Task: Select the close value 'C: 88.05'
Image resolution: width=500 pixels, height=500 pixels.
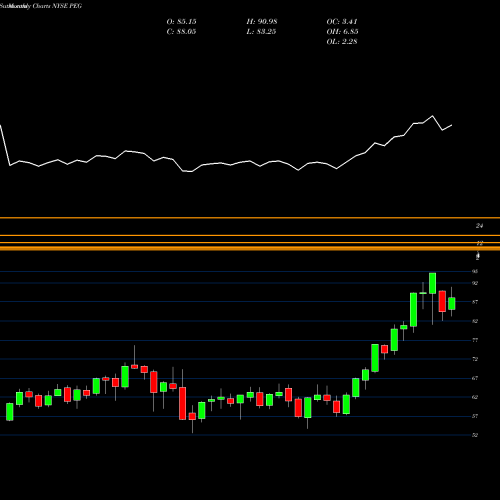Action: (181, 32)
